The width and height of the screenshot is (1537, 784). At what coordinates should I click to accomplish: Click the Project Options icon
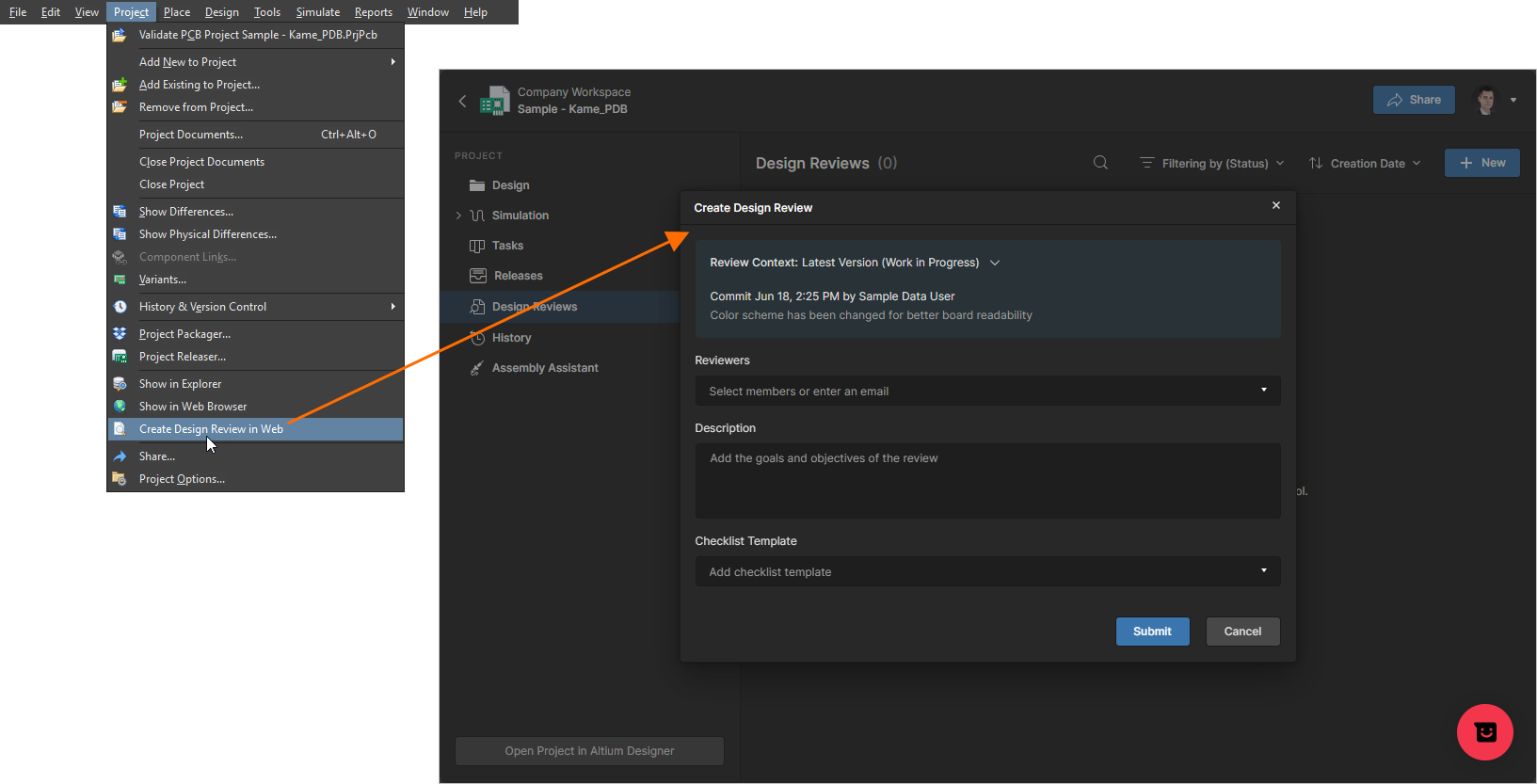click(x=120, y=479)
